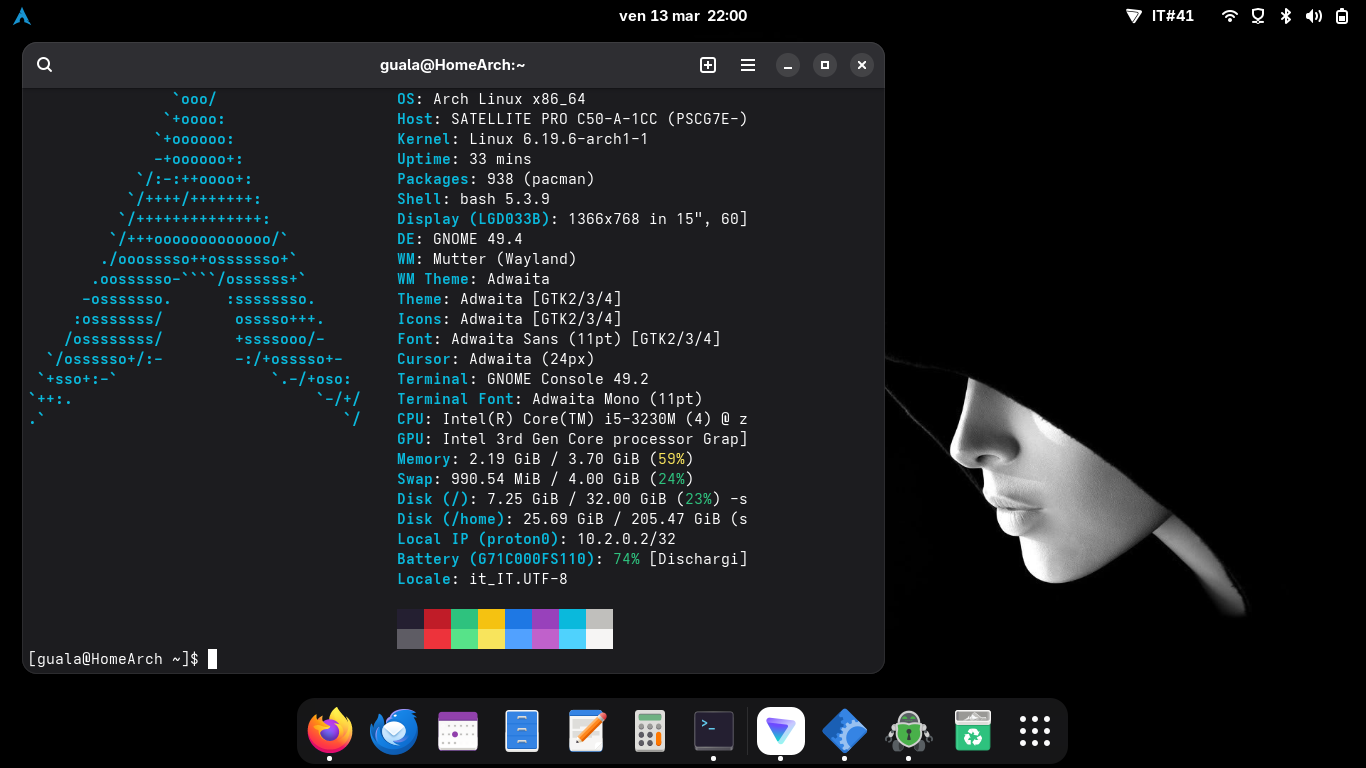Click the Uptime value 33 mins
This screenshot has width=1366, height=768.
point(500,159)
